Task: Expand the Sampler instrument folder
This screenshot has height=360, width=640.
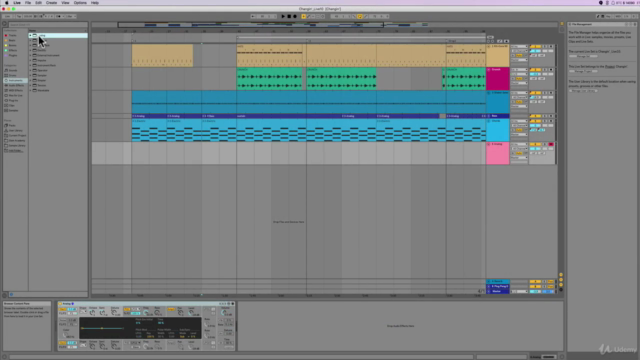Action: point(30,75)
